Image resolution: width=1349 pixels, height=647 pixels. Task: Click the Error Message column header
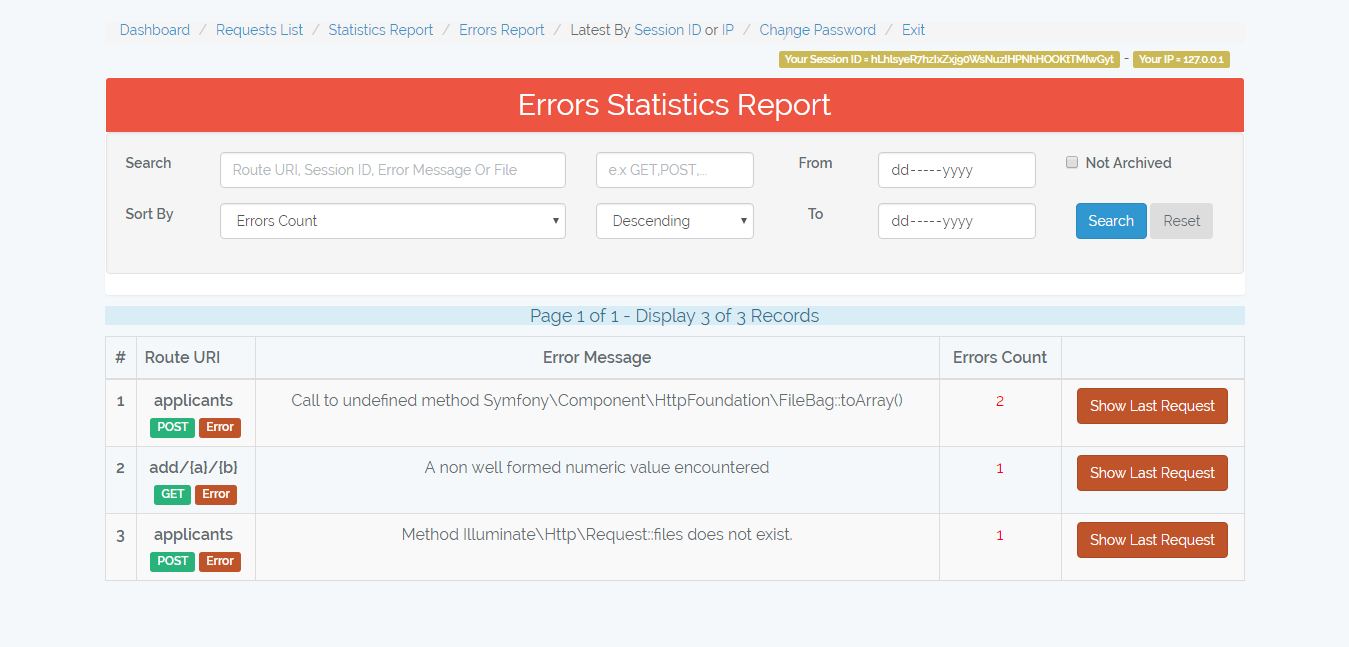[597, 357]
